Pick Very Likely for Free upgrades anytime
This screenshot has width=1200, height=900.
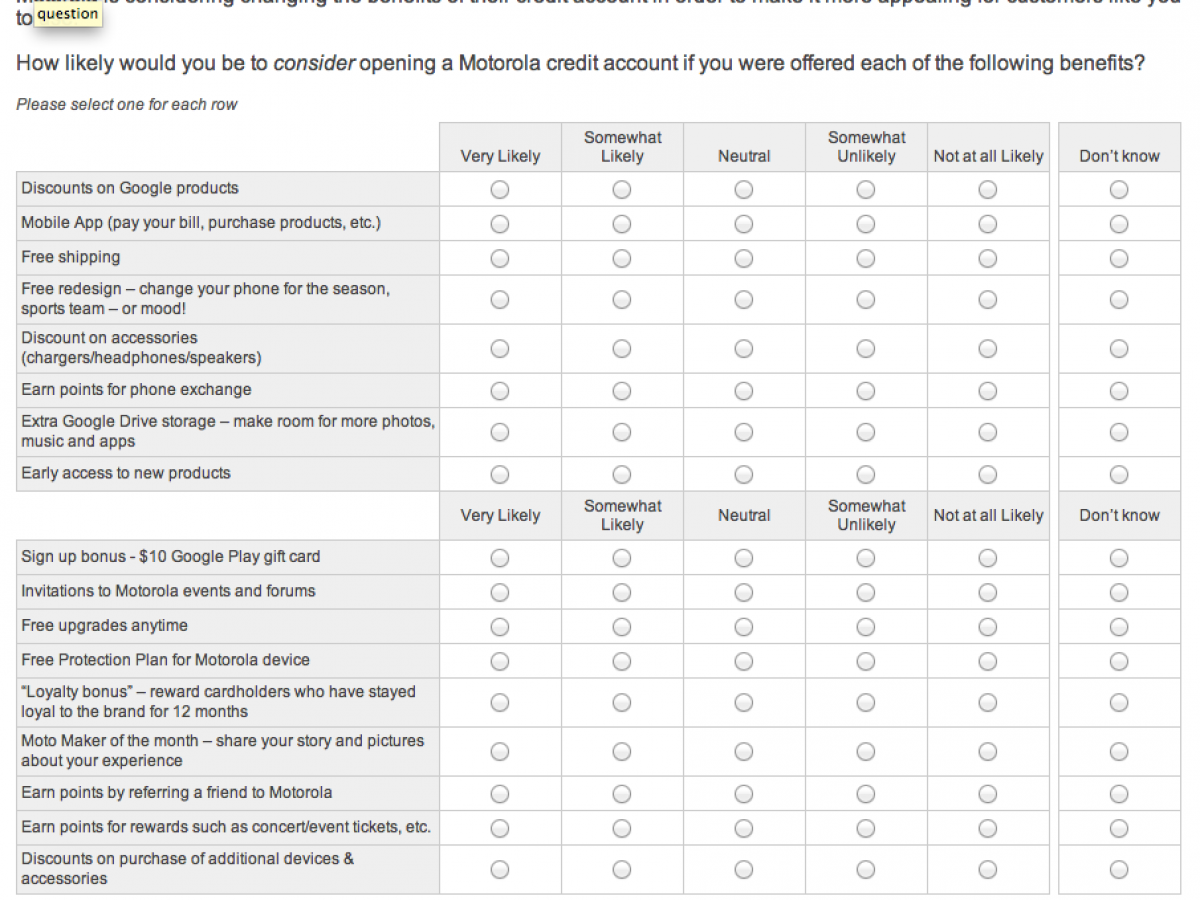coord(500,627)
